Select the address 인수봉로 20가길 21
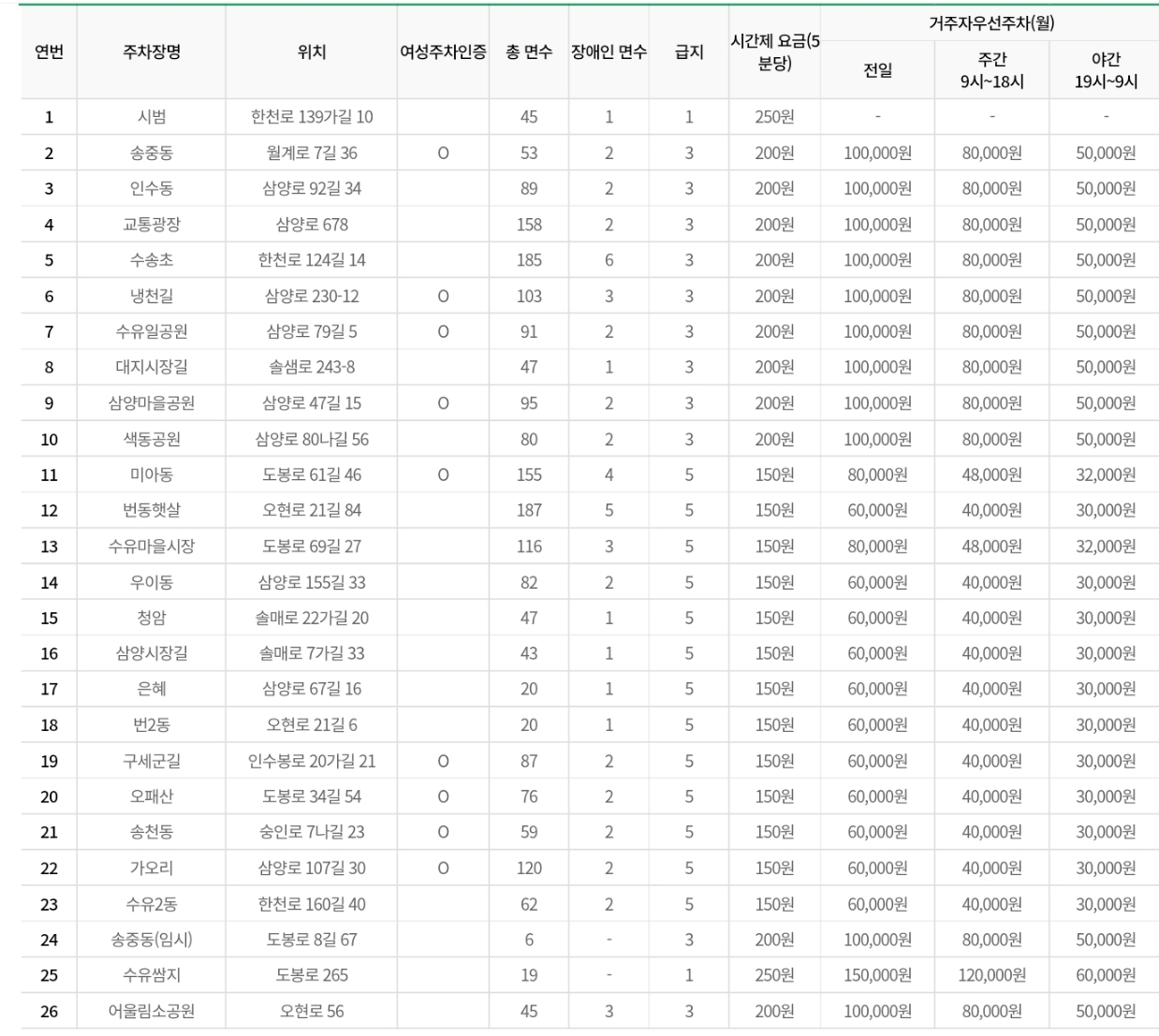Viewport: 1159px width, 1036px height. point(311,761)
